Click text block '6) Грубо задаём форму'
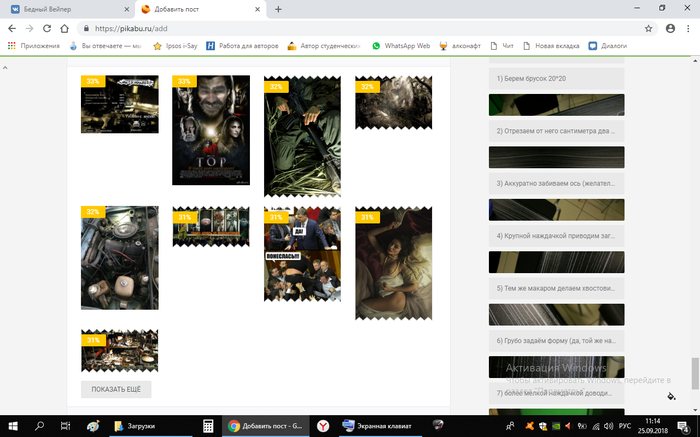700x437 pixels. [x=556, y=341]
